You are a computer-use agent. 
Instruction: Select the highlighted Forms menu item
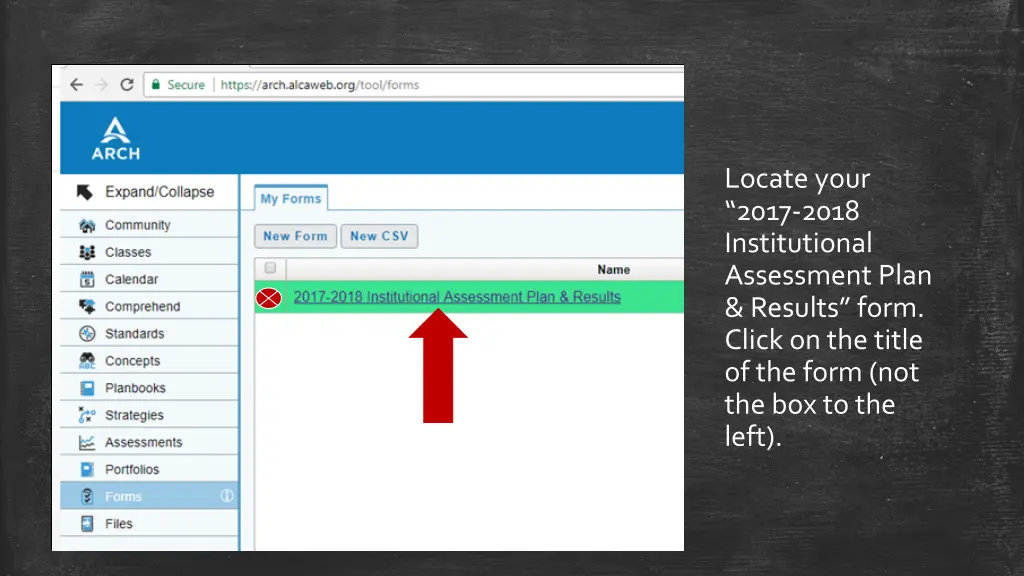coord(149,496)
